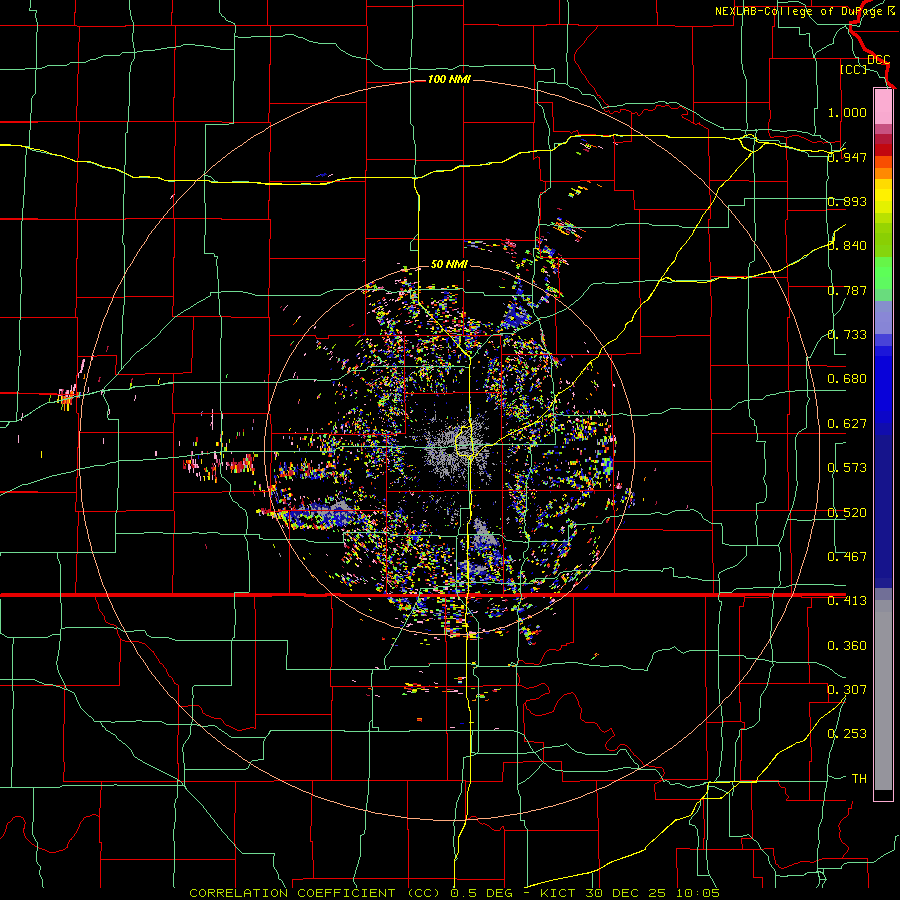Image resolution: width=900 pixels, height=900 pixels.
Task: Click the 50 NMI range ring label
Action: click(449, 264)
